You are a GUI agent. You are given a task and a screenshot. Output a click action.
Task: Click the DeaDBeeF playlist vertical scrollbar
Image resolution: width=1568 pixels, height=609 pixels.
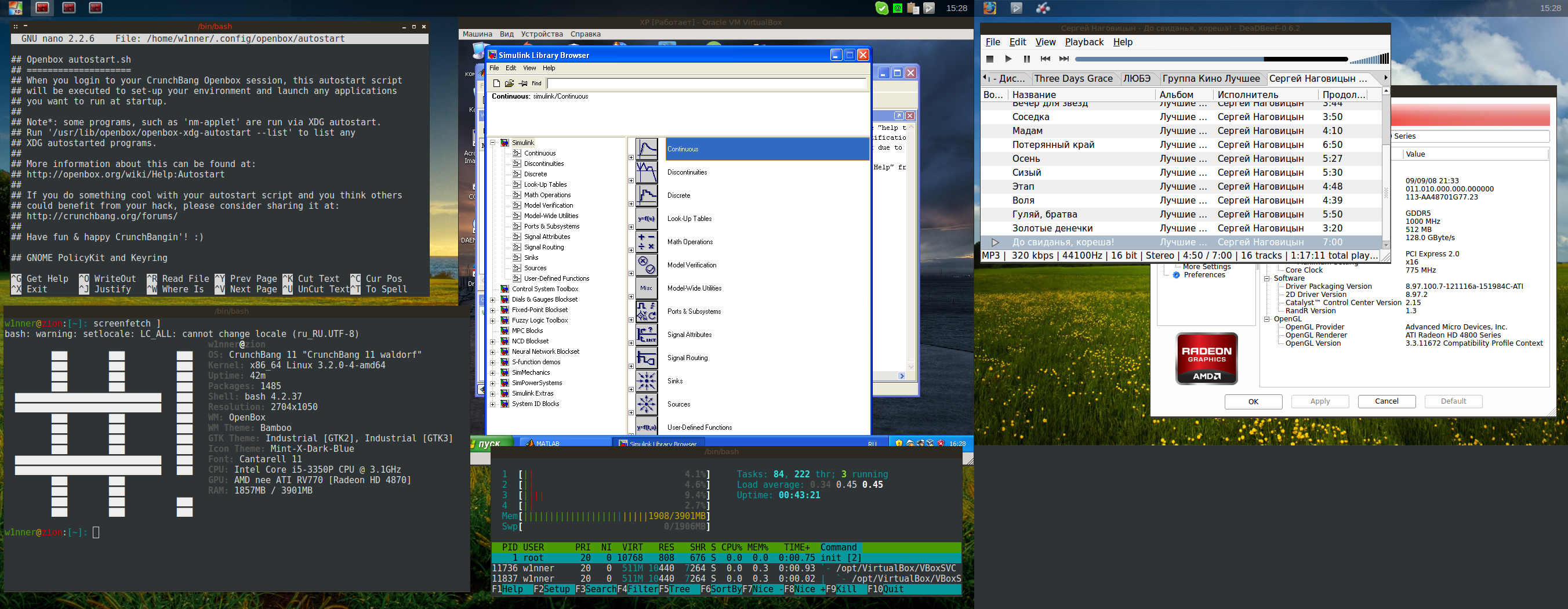coord(1386,168)
